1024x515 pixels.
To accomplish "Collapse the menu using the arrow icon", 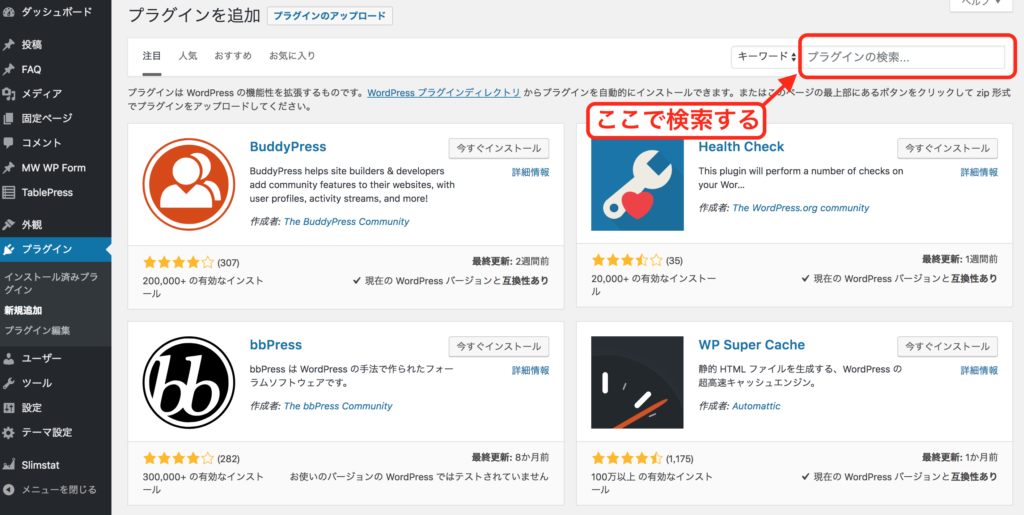I will pos(9,490).
